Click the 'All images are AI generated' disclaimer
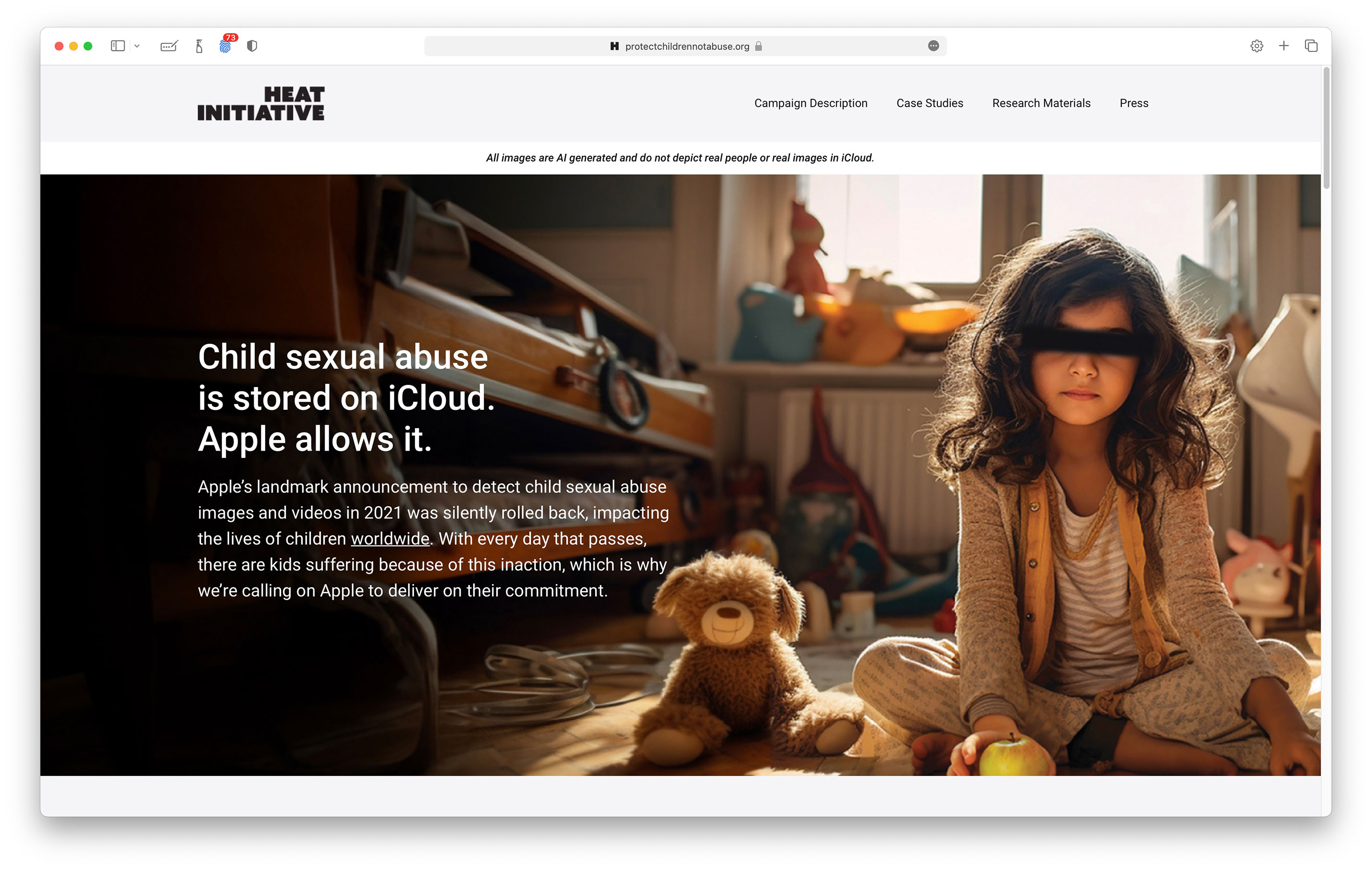The height and width of the screenshot is (870, 1372). click(680, 158)
